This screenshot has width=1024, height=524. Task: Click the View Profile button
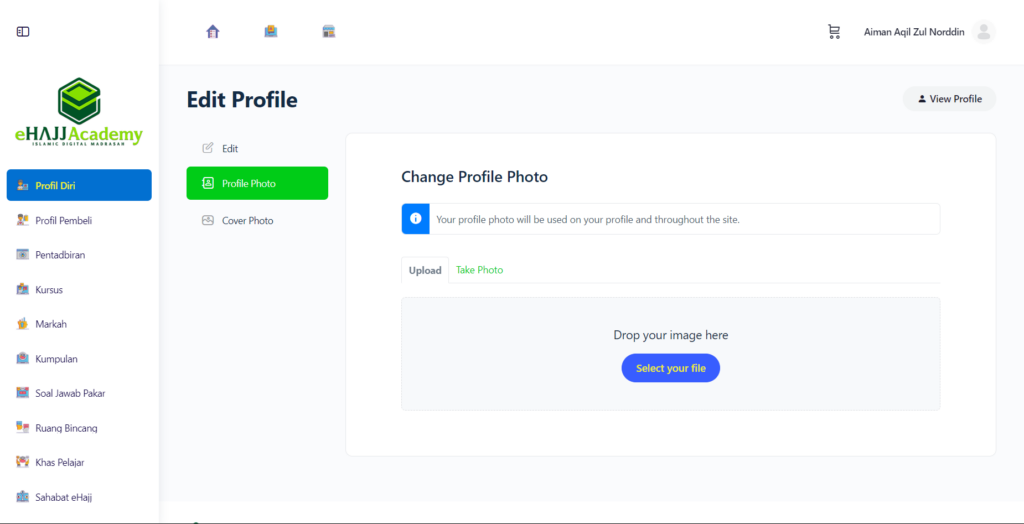coord(950,99)
